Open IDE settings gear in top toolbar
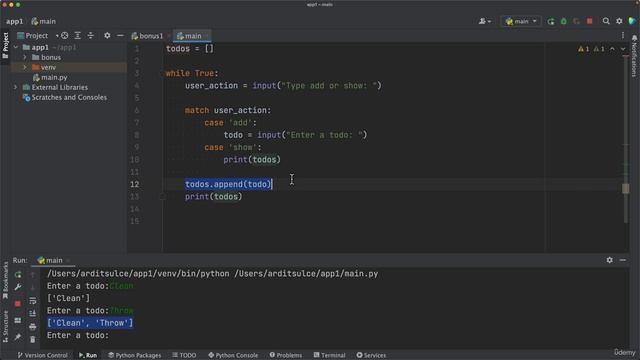Image resolution: width=640 pixels, height=360 pixels. click(x=619, y=21)
